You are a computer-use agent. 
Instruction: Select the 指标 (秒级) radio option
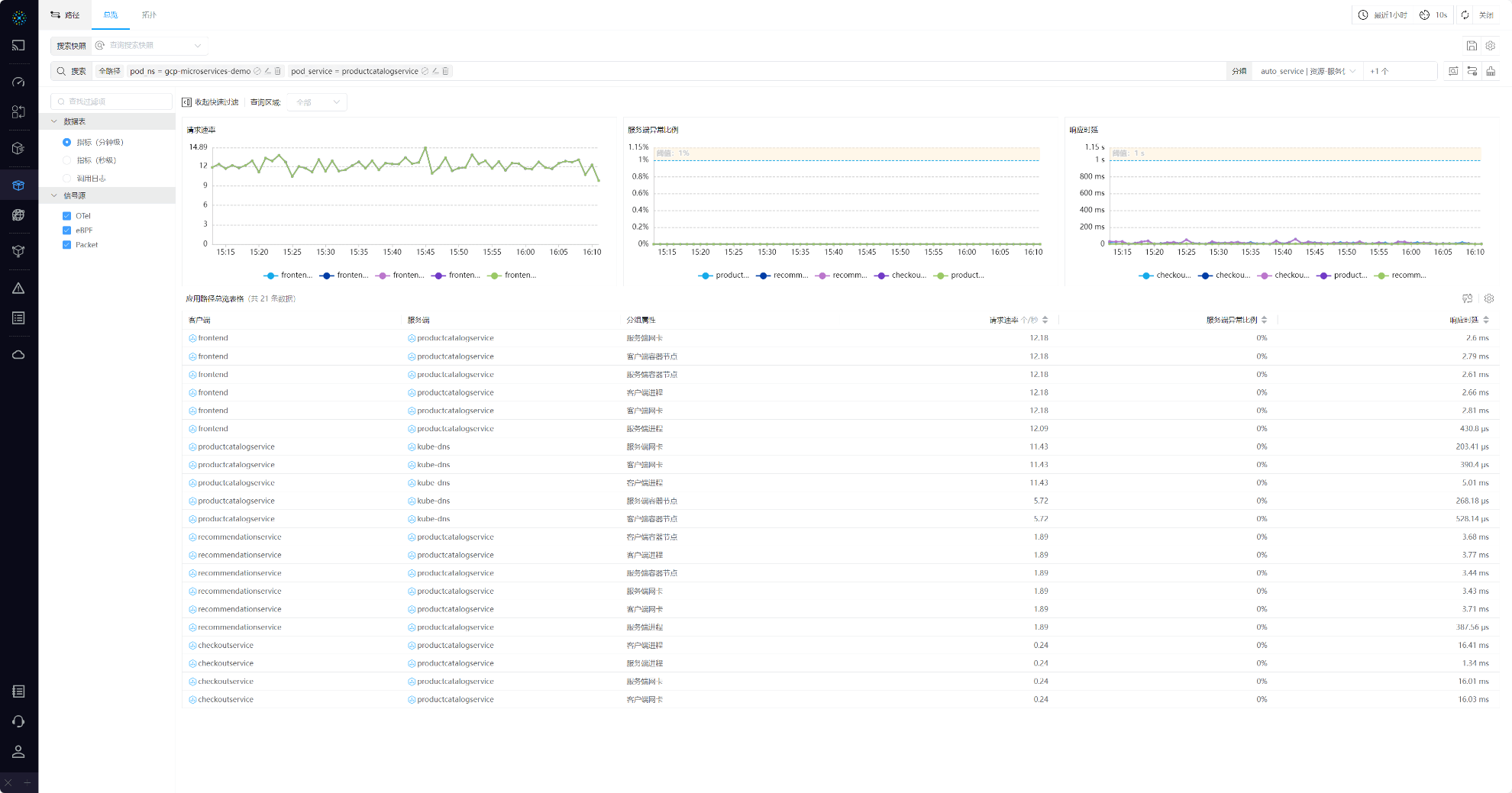pos(67,160)
